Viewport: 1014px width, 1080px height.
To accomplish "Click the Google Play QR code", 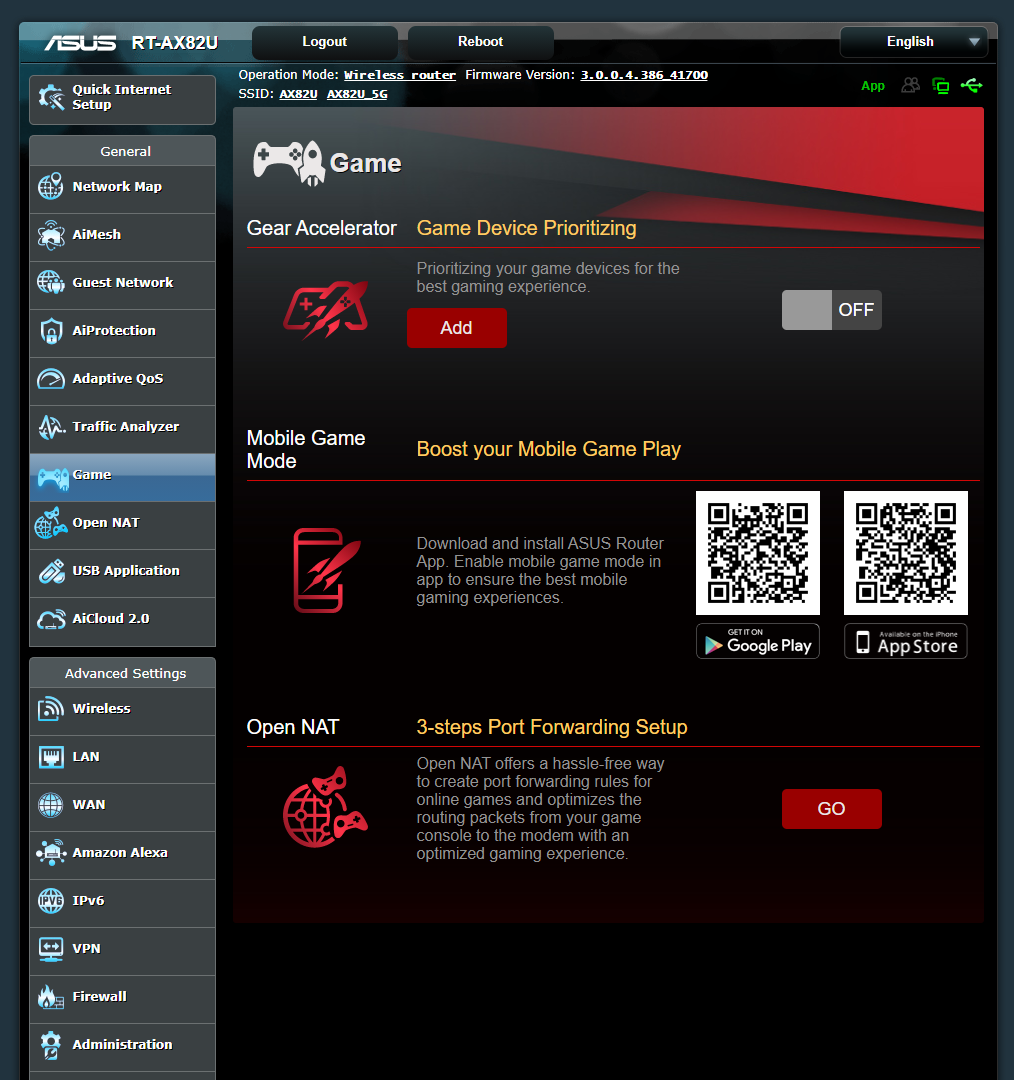I will tap(758, 553).
